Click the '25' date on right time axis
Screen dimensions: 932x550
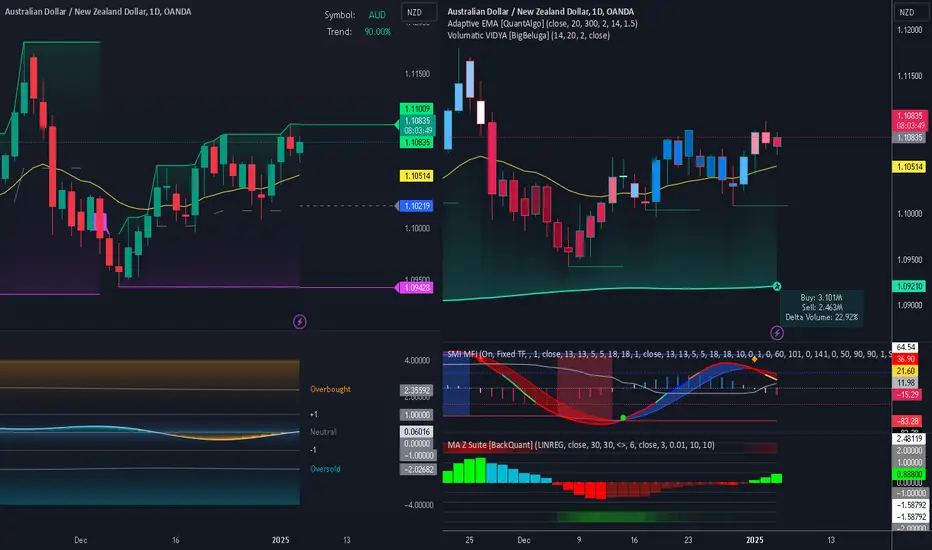(470, 540)
